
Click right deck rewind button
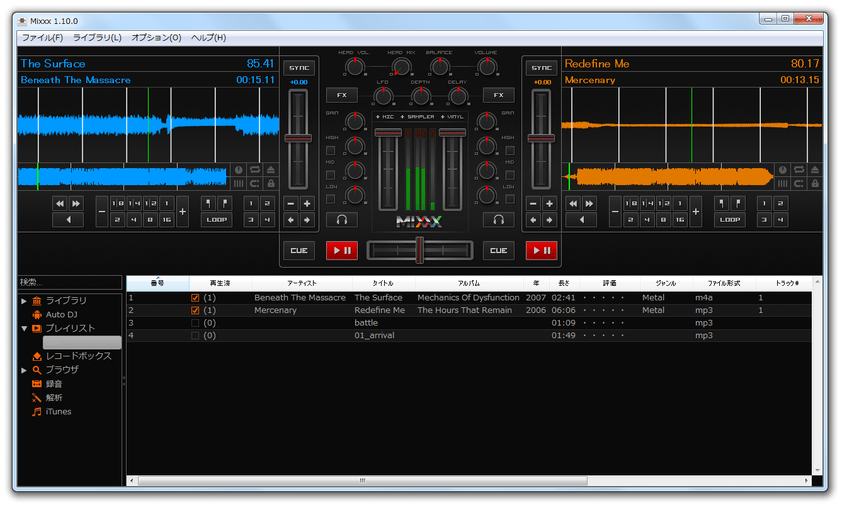click(573, 204)
